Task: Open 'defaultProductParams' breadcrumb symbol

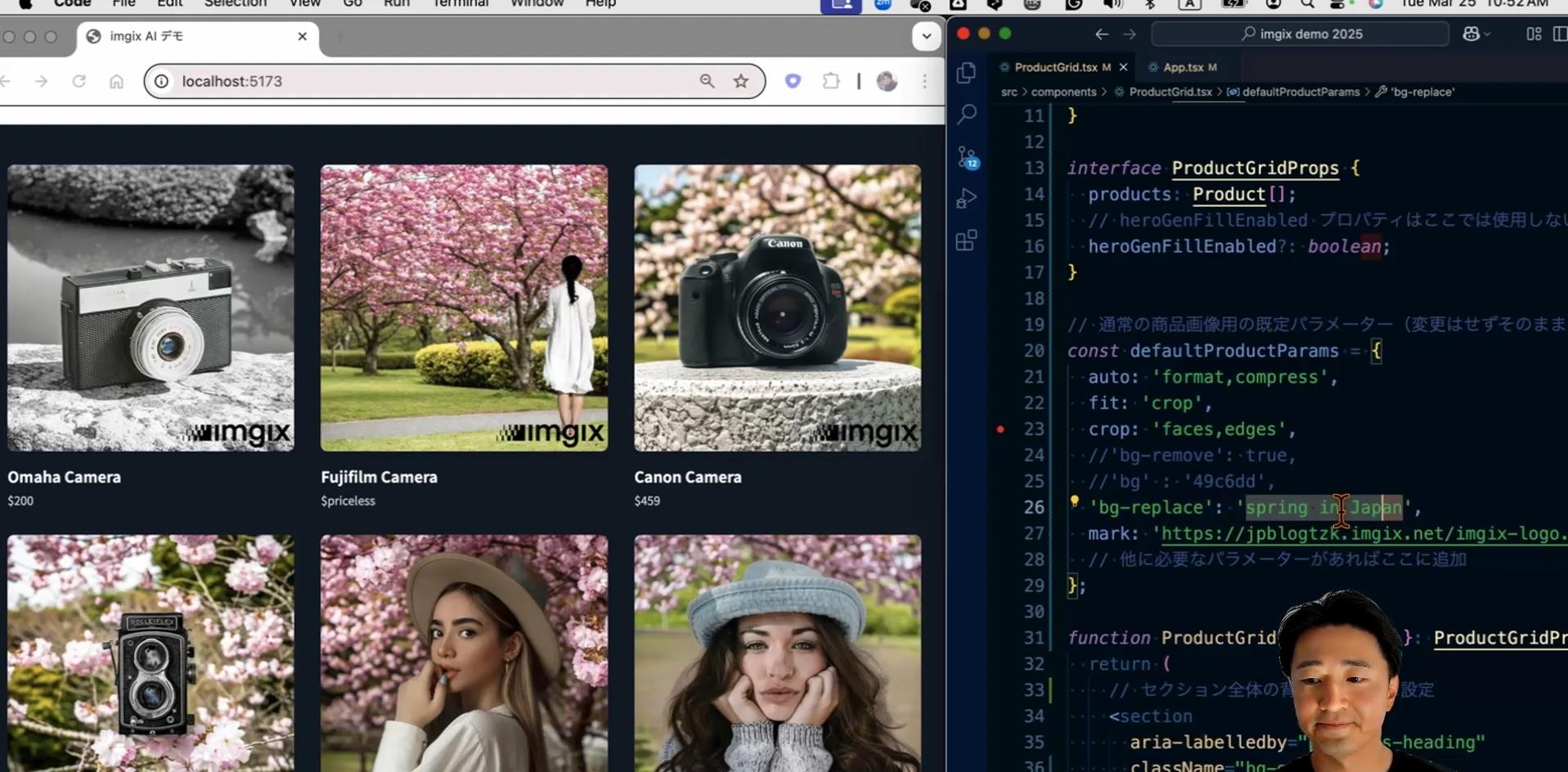Action: point(1301,92)
